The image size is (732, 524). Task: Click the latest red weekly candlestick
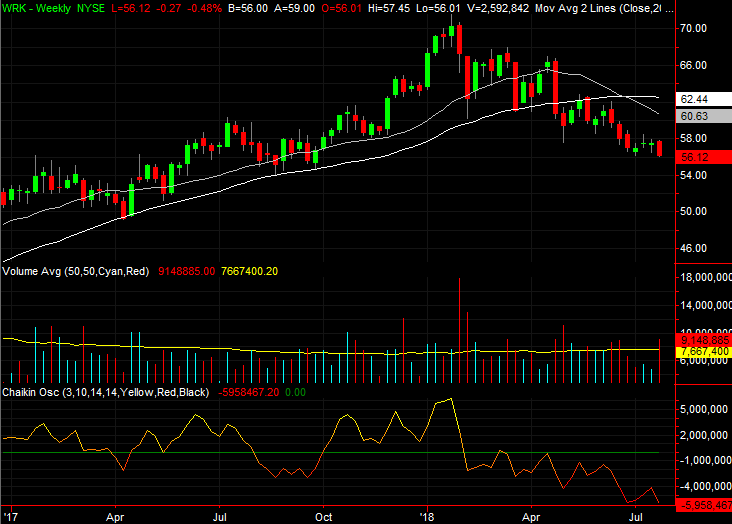point(660,149)
